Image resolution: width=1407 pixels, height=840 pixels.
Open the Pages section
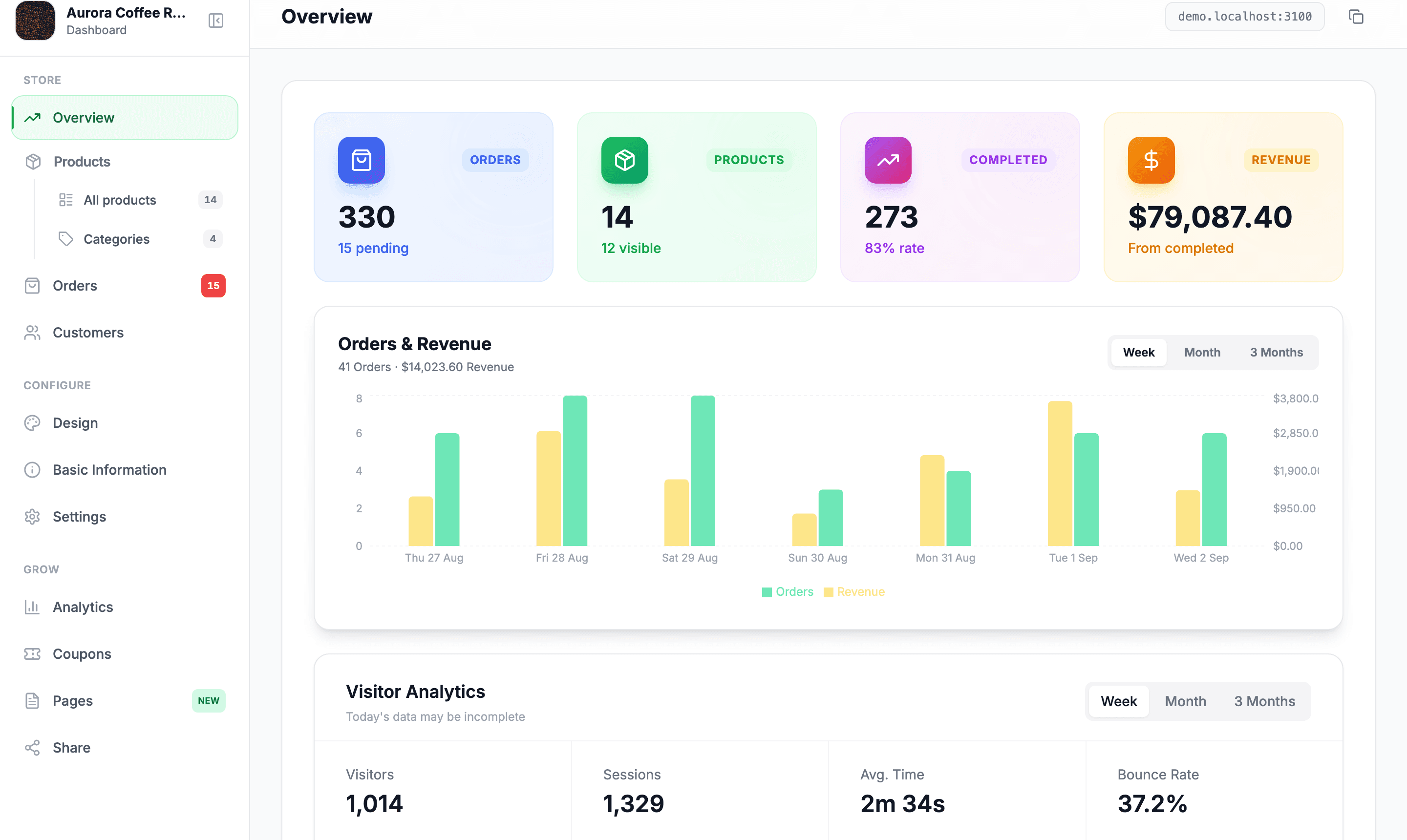click(x=125, y=701)
